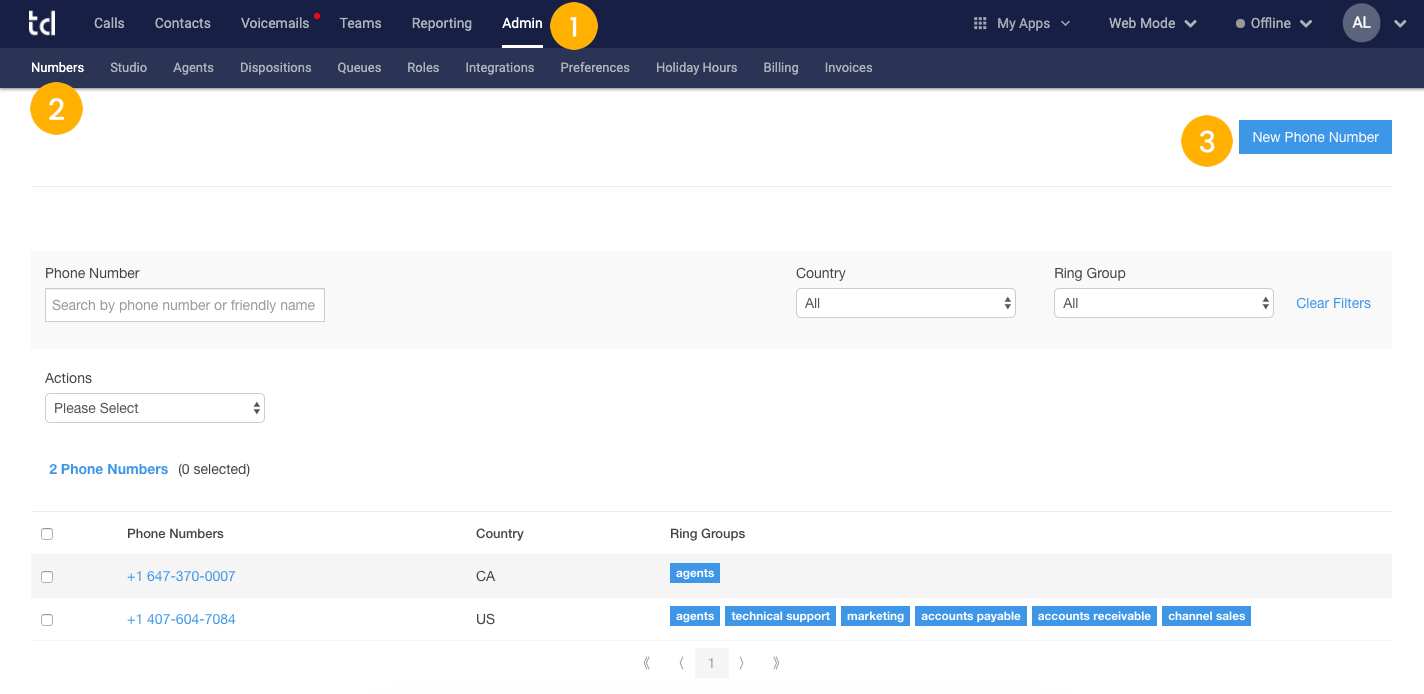Click the Phone Numbers column header

pyautogui.click(x=175, y=534)
